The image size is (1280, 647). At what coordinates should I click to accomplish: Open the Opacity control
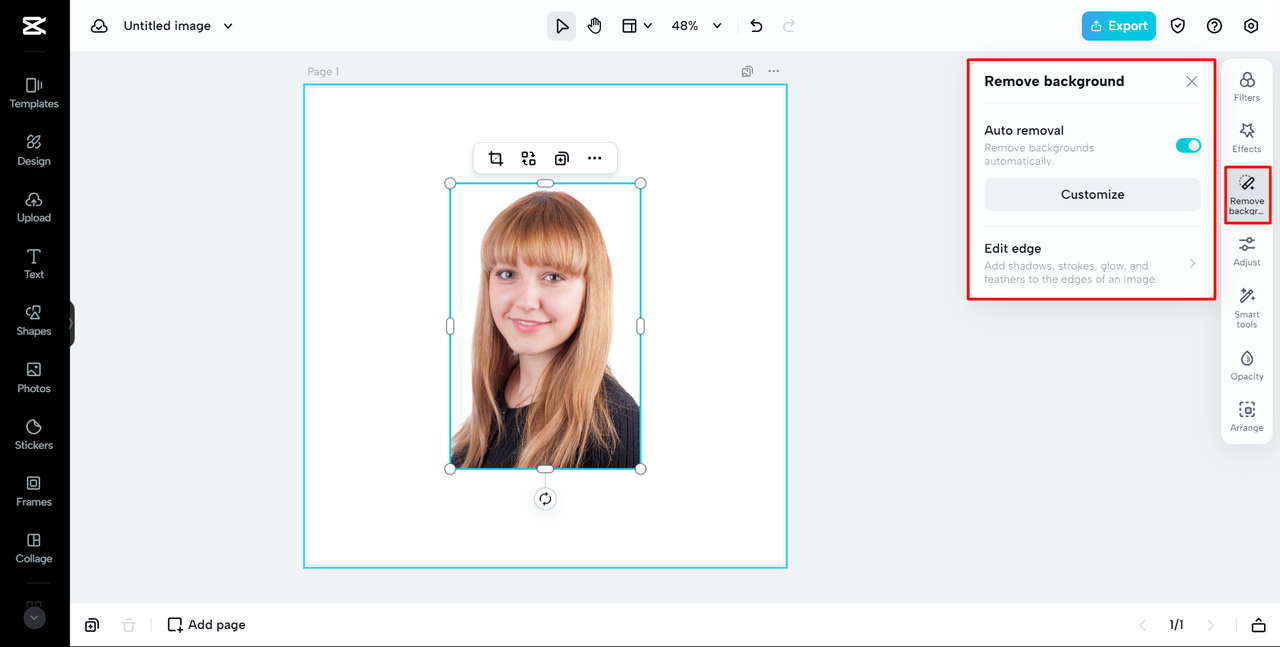coord(1246,364)
